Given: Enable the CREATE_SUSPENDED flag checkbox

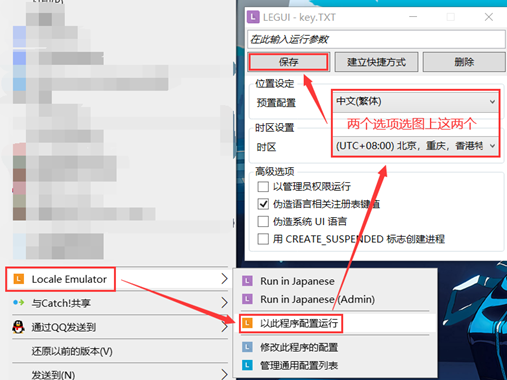Looking at the screenshot, I should tap(263, 239).
